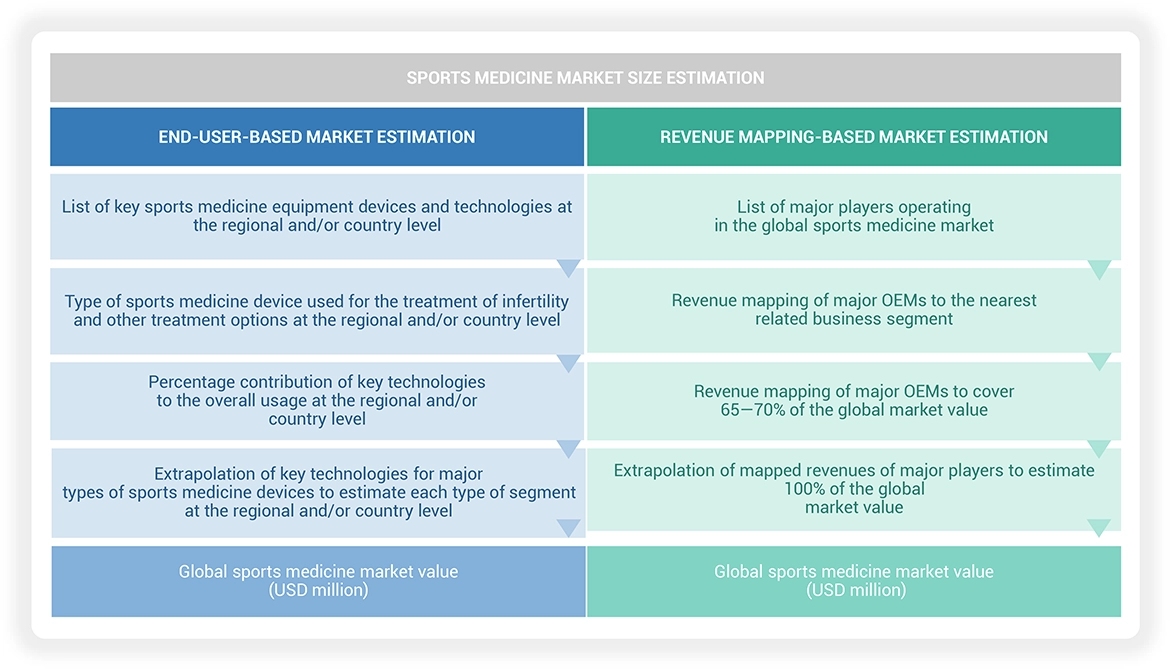
Task: Select the extrapolation of key technologies box
Action: click(317, 492)
